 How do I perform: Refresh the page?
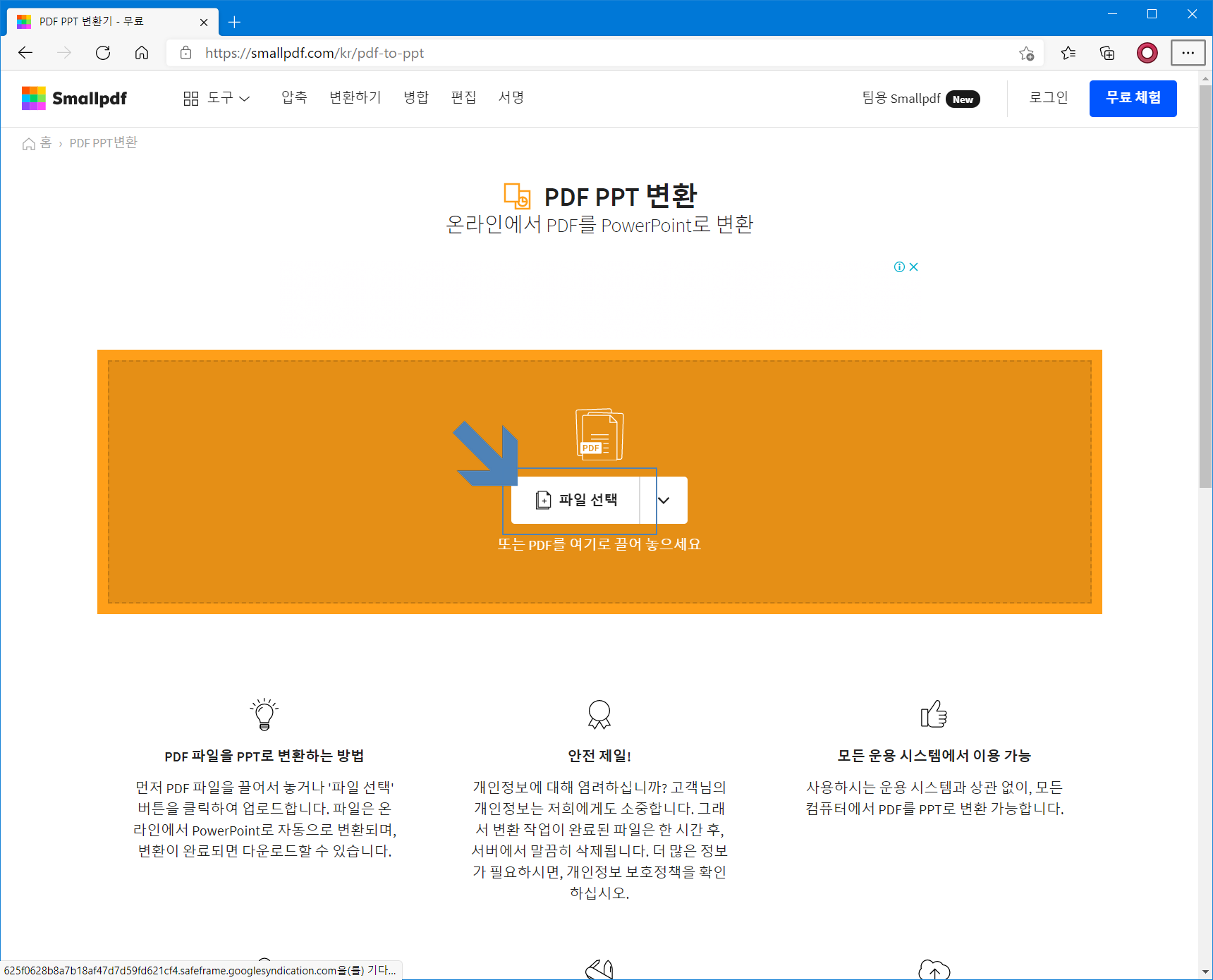click(x=103, y=53)
